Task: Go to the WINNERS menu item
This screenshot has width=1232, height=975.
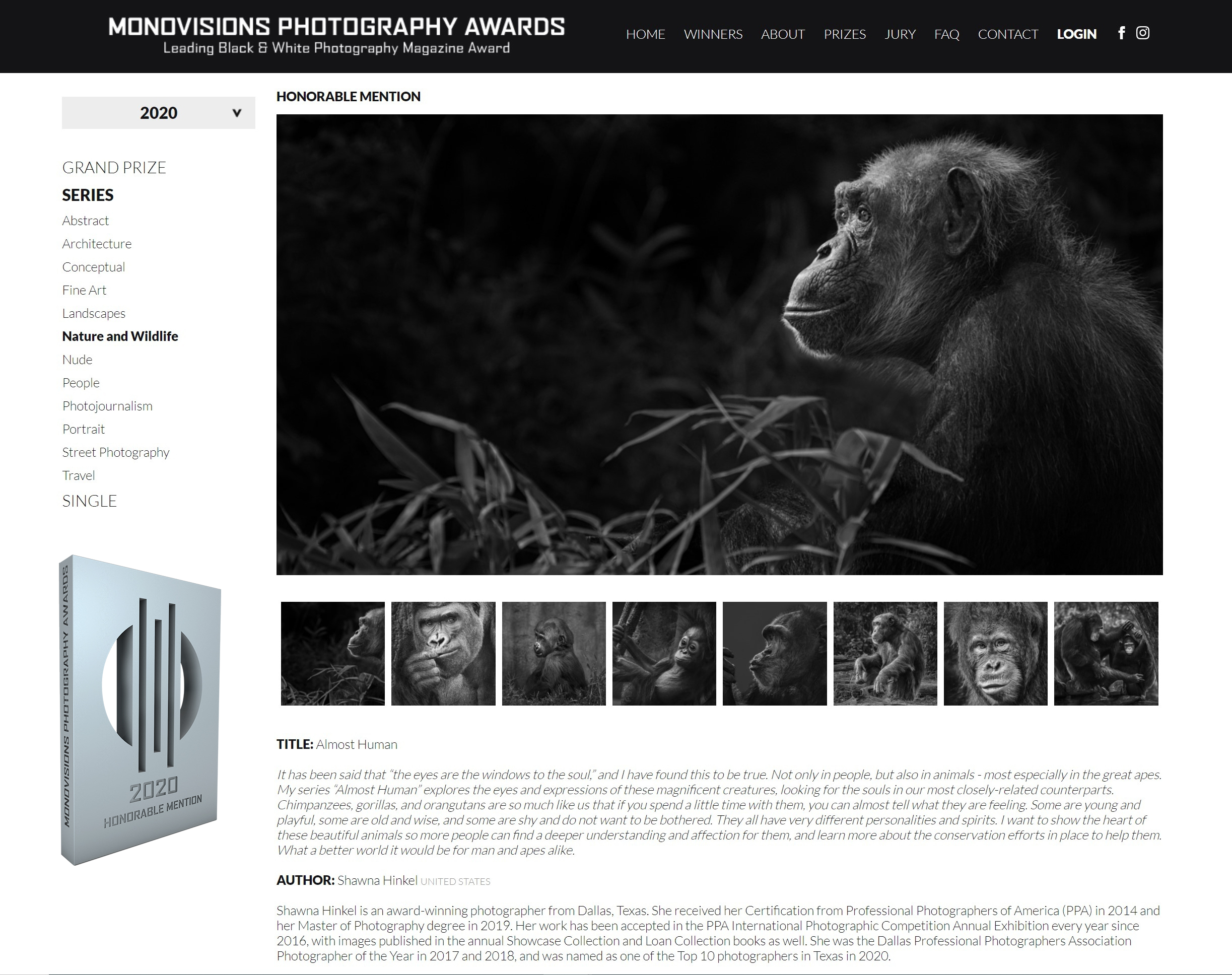Action: point(713,34)
